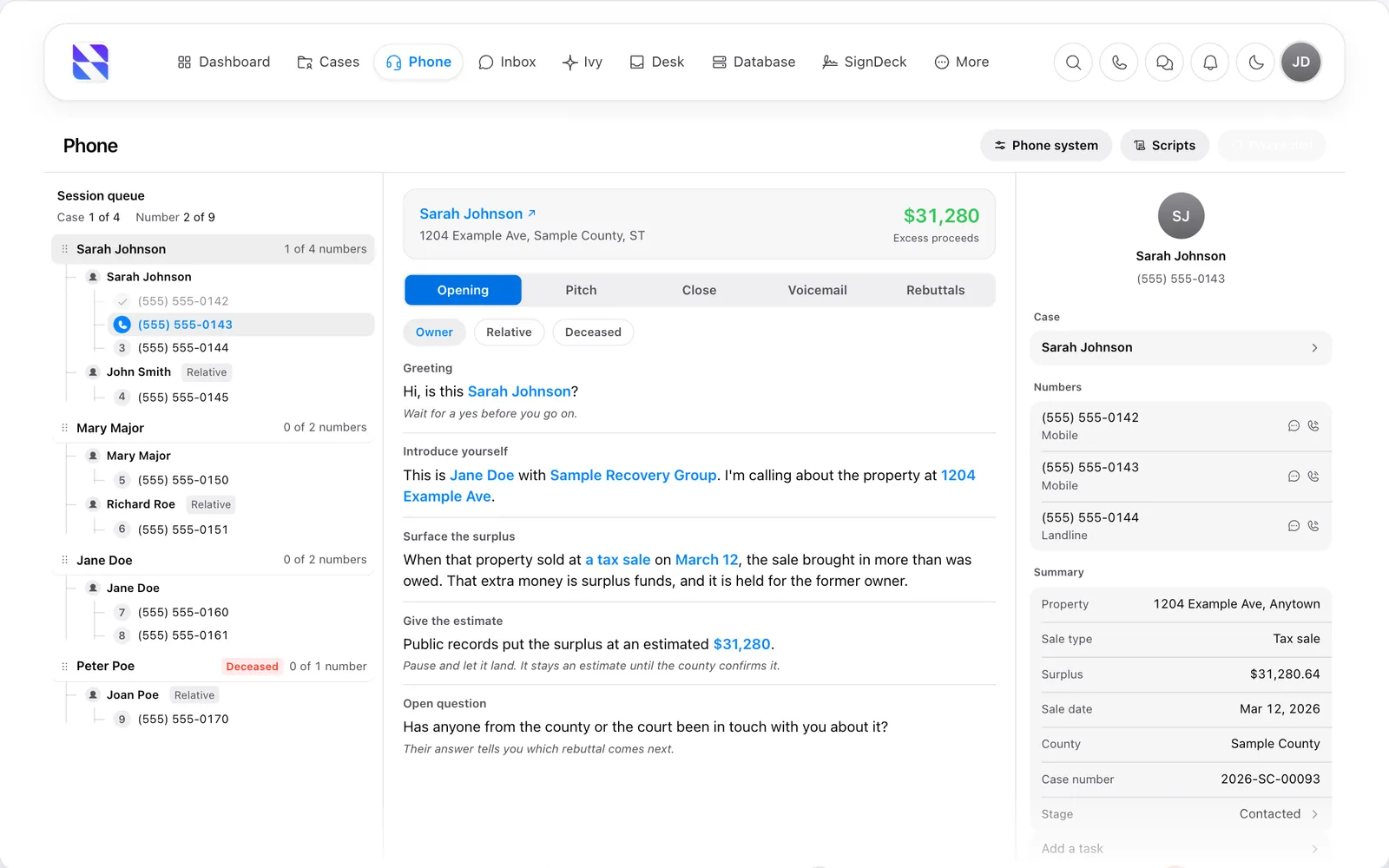The width and height of the screenshot is (1389, 868).
Task: Select the Deceased script variant
Action: (593, 332)
